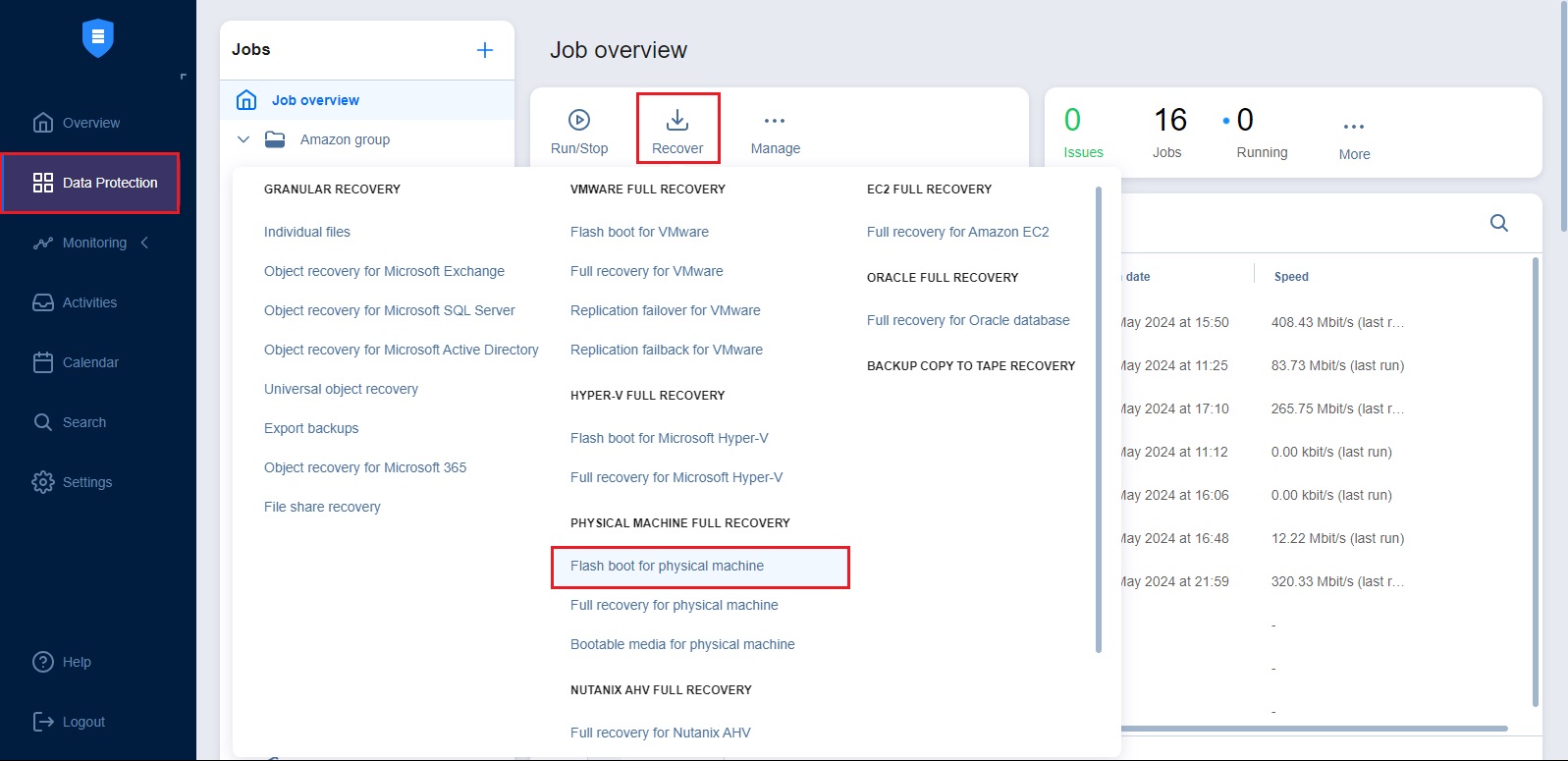Expand the Monitoring menu arrow
This screenshot has height=761, width=1568.
(144, 243)
